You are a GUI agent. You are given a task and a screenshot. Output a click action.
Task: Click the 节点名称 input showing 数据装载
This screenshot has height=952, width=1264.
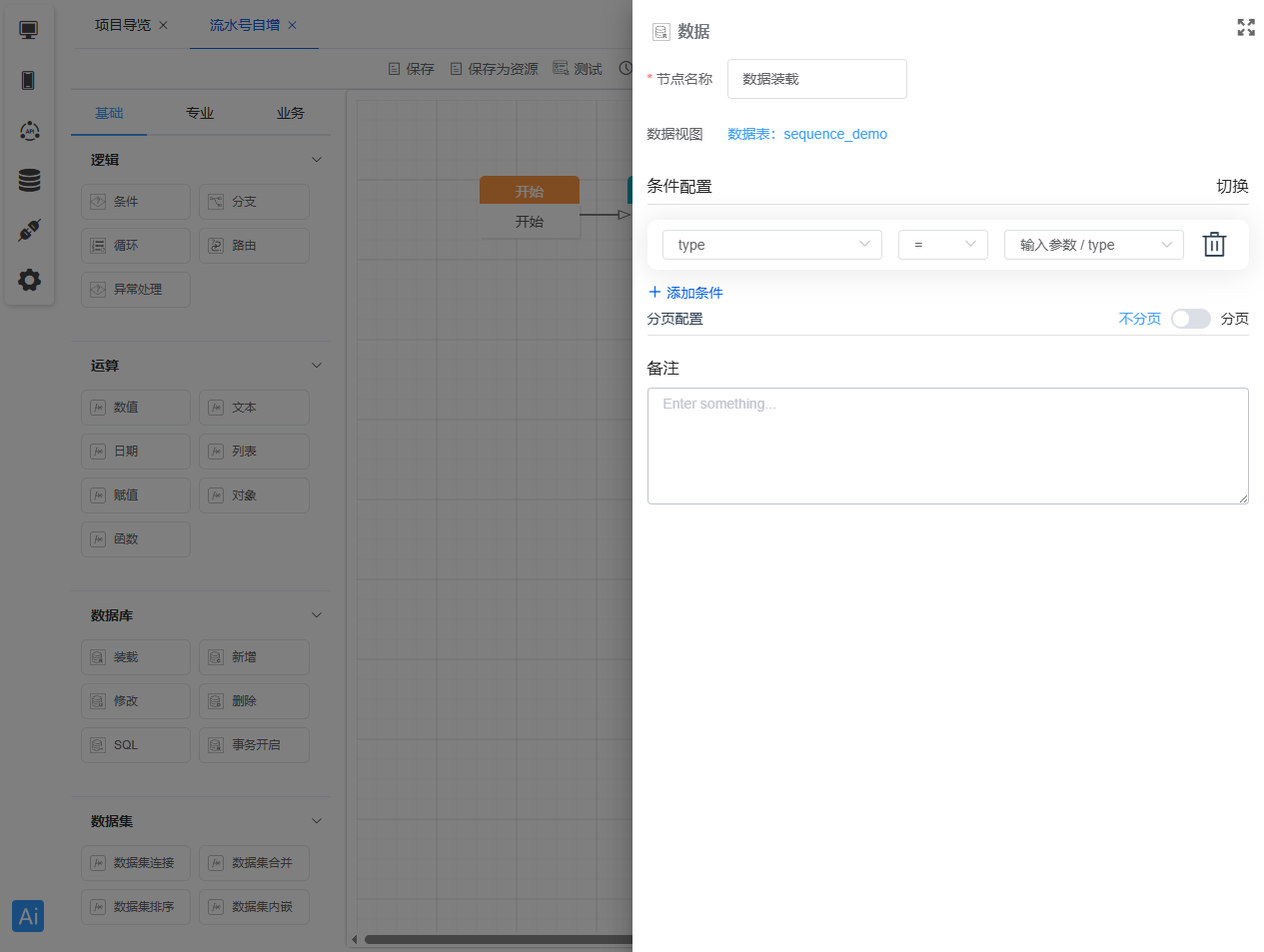coord(816,79)
